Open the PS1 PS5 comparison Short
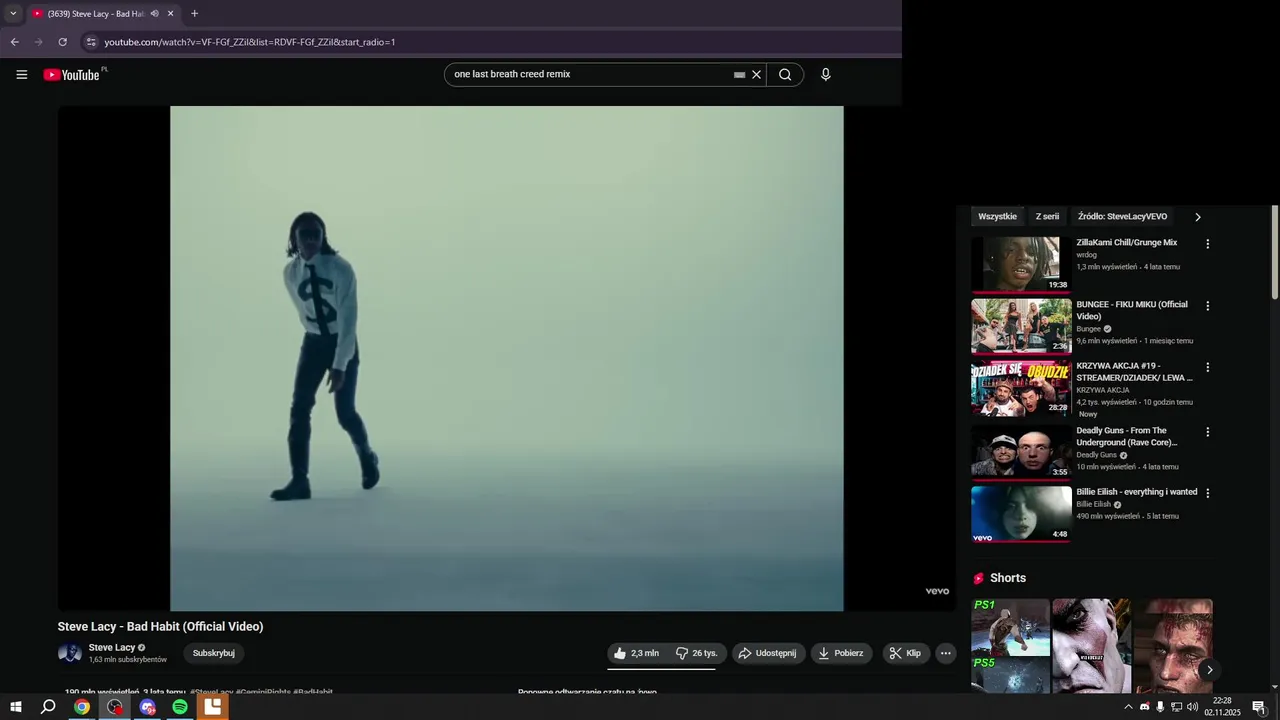Viewport: 1280px width, 720px height. (x=1010, y=646)
